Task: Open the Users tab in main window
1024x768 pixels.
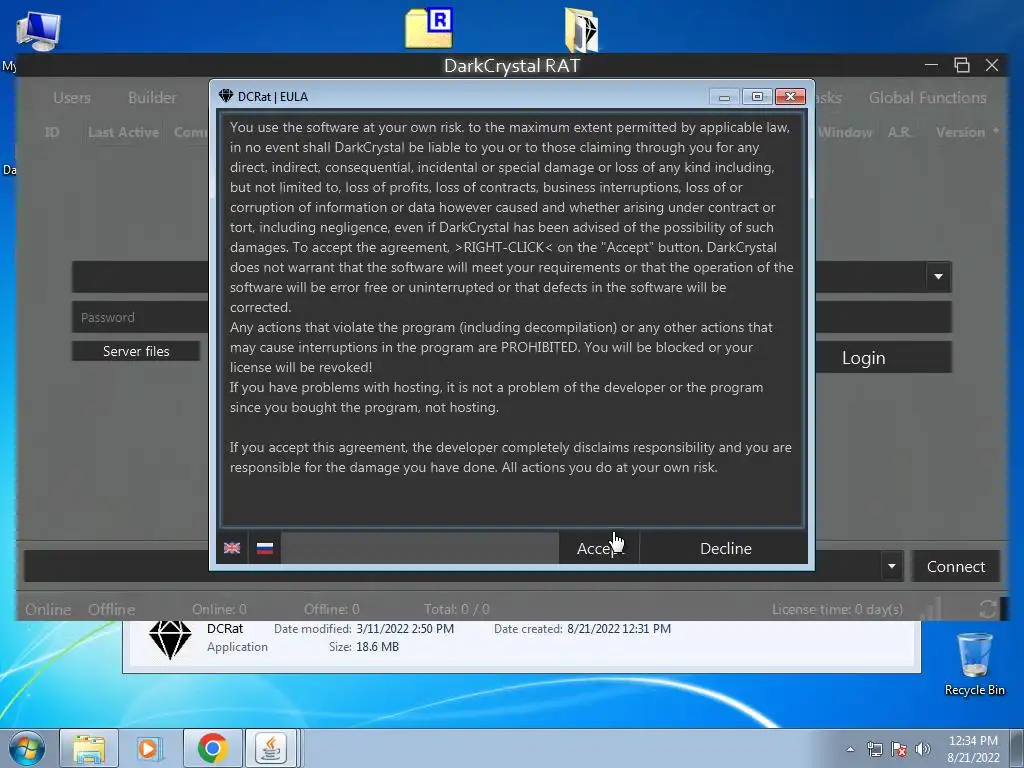Action: coord(72,97)
